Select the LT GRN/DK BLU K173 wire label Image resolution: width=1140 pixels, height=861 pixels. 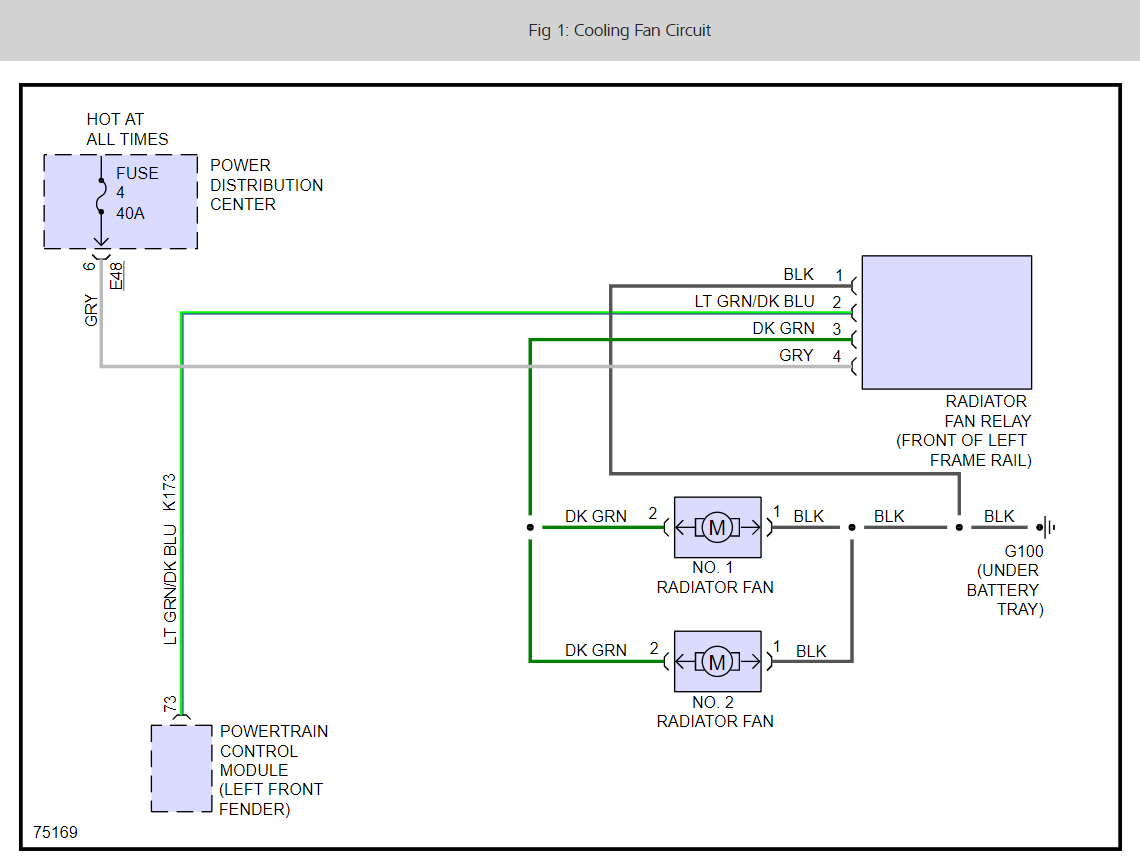coord(170,560)
